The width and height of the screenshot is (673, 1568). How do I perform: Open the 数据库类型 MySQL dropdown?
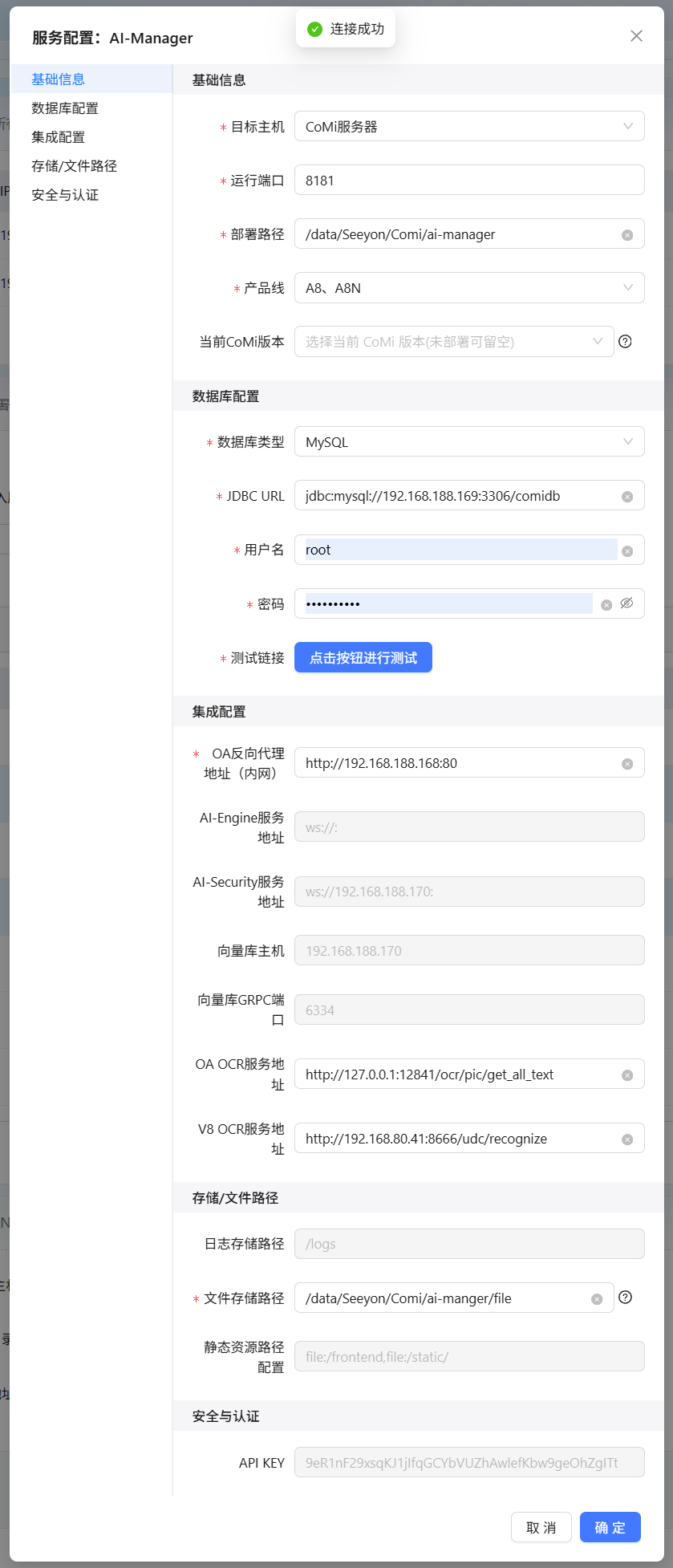469,441
